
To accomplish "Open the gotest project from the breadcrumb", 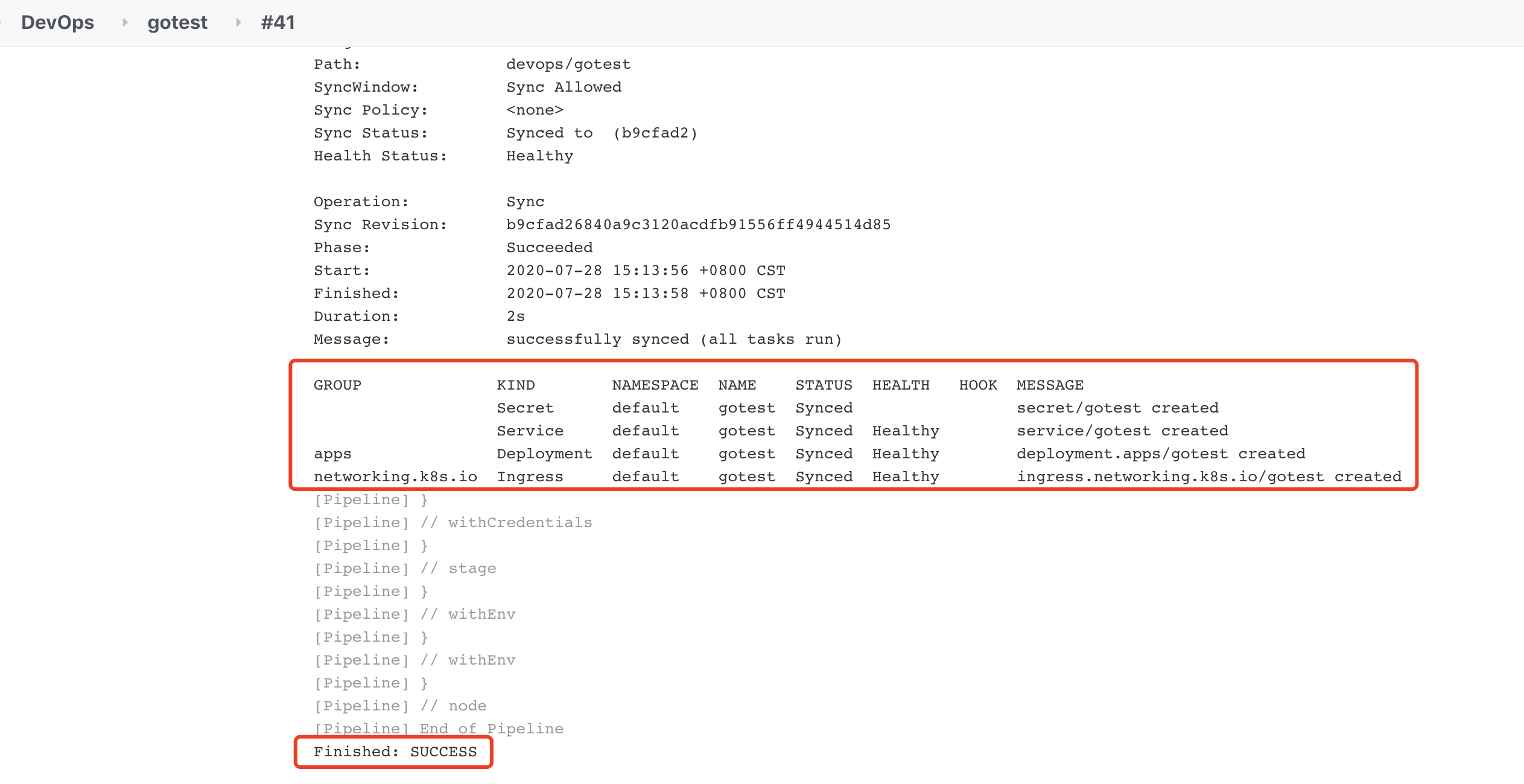I will click(x=177, y=22).
